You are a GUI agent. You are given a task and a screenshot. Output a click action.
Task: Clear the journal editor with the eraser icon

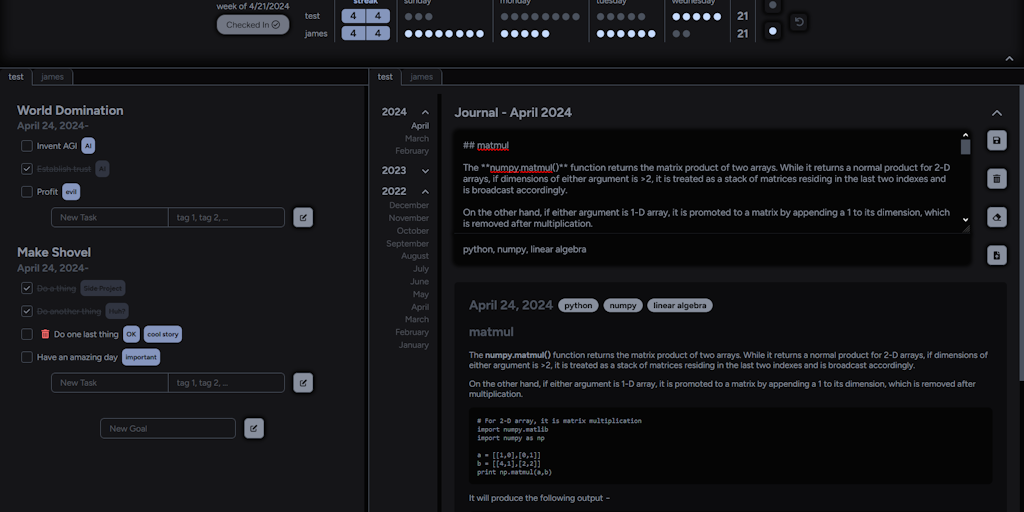click(x=996, y=217)
